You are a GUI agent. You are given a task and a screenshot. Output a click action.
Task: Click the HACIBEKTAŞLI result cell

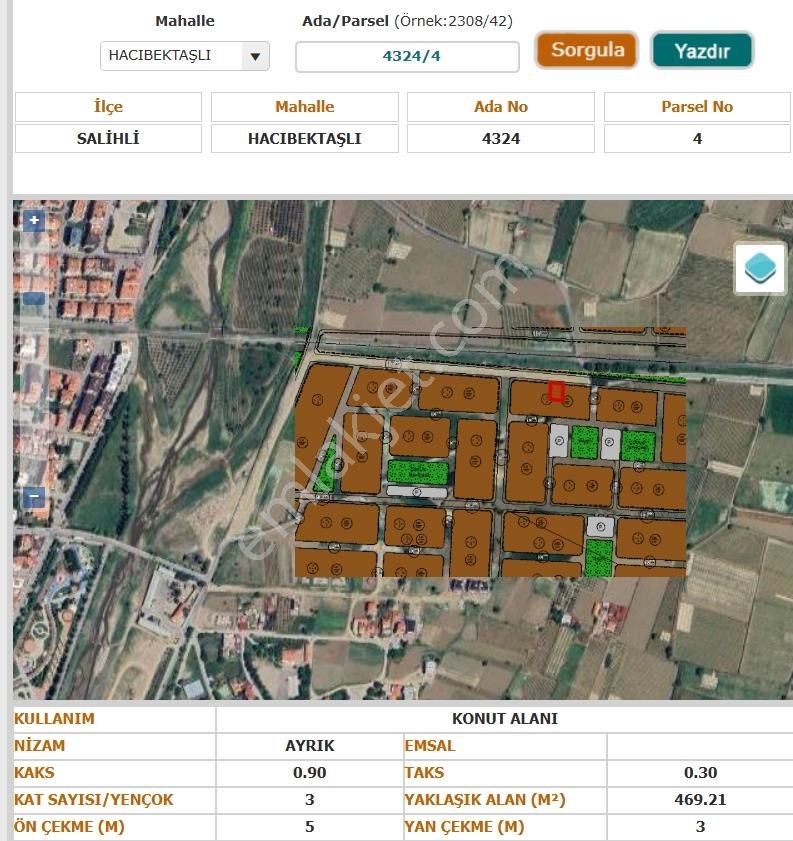(x=305, y=139)
